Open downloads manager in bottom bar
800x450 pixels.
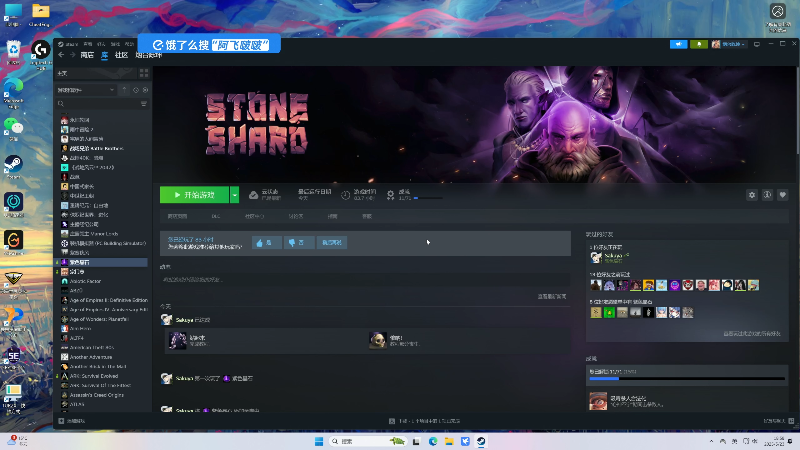(x=424, y=421)
